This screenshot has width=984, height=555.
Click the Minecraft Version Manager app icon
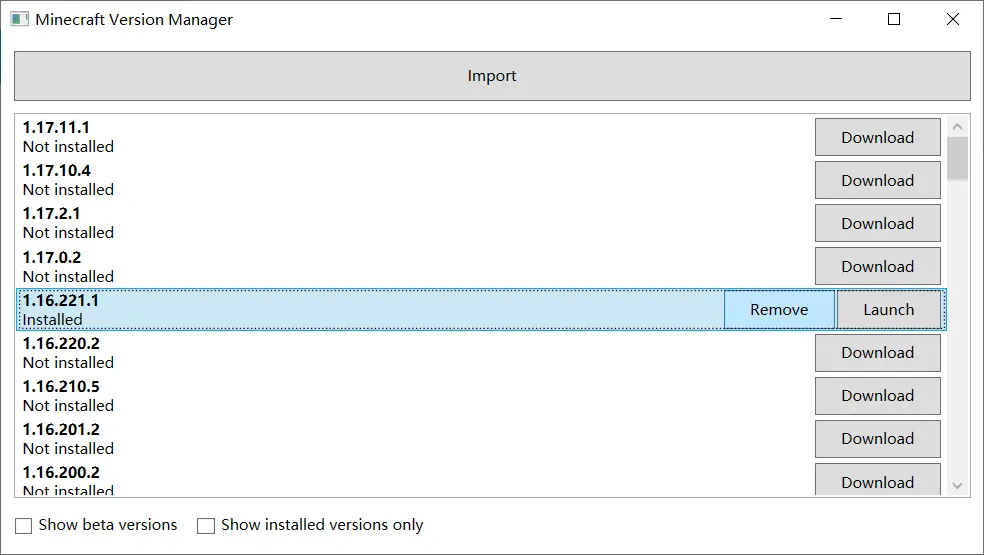[19, 19]
